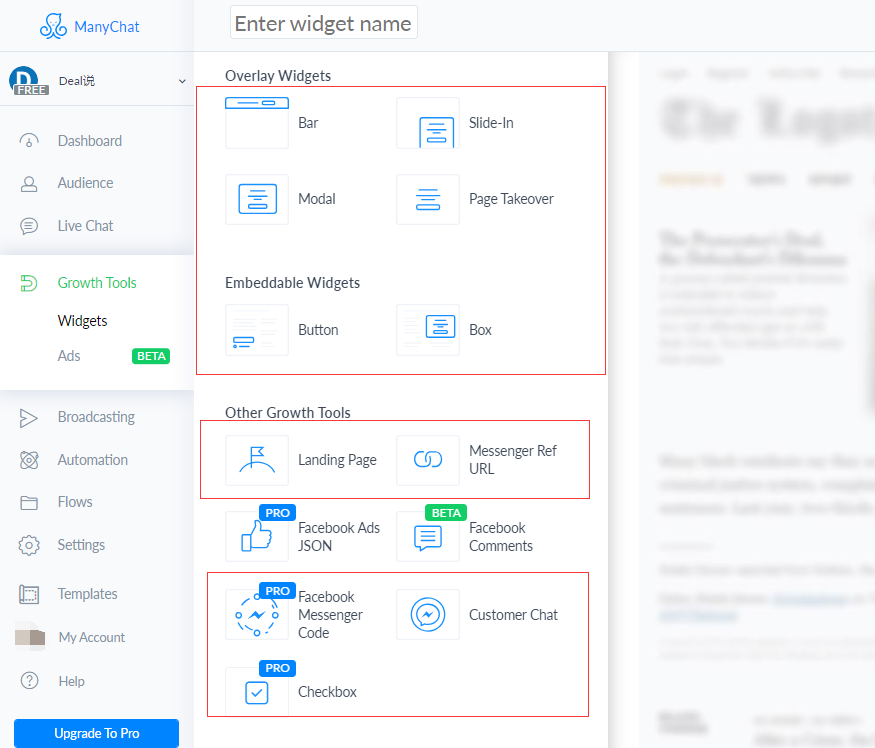875x748 pixels.
Task: Click the Growth Tools magnet icon
Action: 29,283
